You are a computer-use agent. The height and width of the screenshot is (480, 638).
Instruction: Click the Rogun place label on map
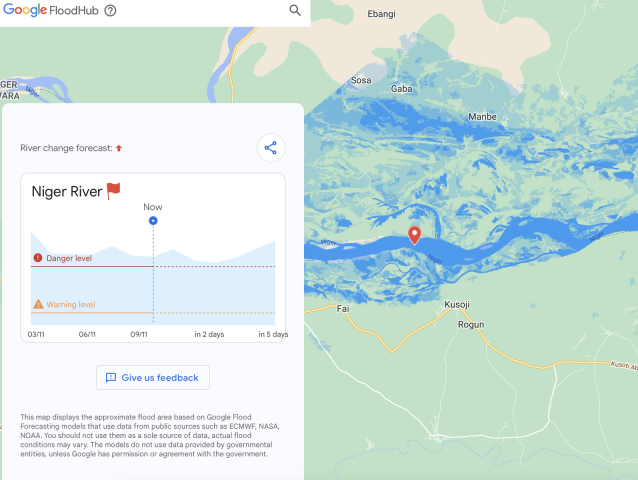[x=471, y=325]
